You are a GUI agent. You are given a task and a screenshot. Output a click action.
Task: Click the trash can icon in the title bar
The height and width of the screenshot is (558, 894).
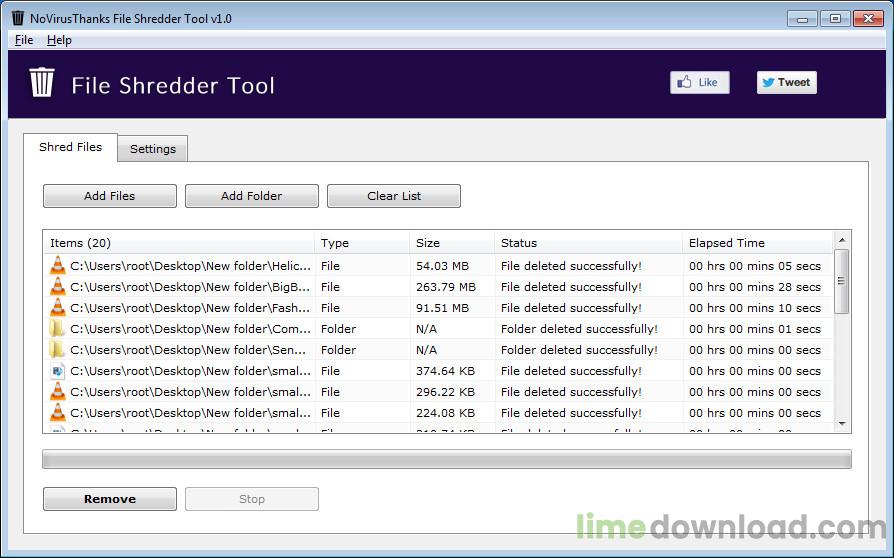(18, 18)
